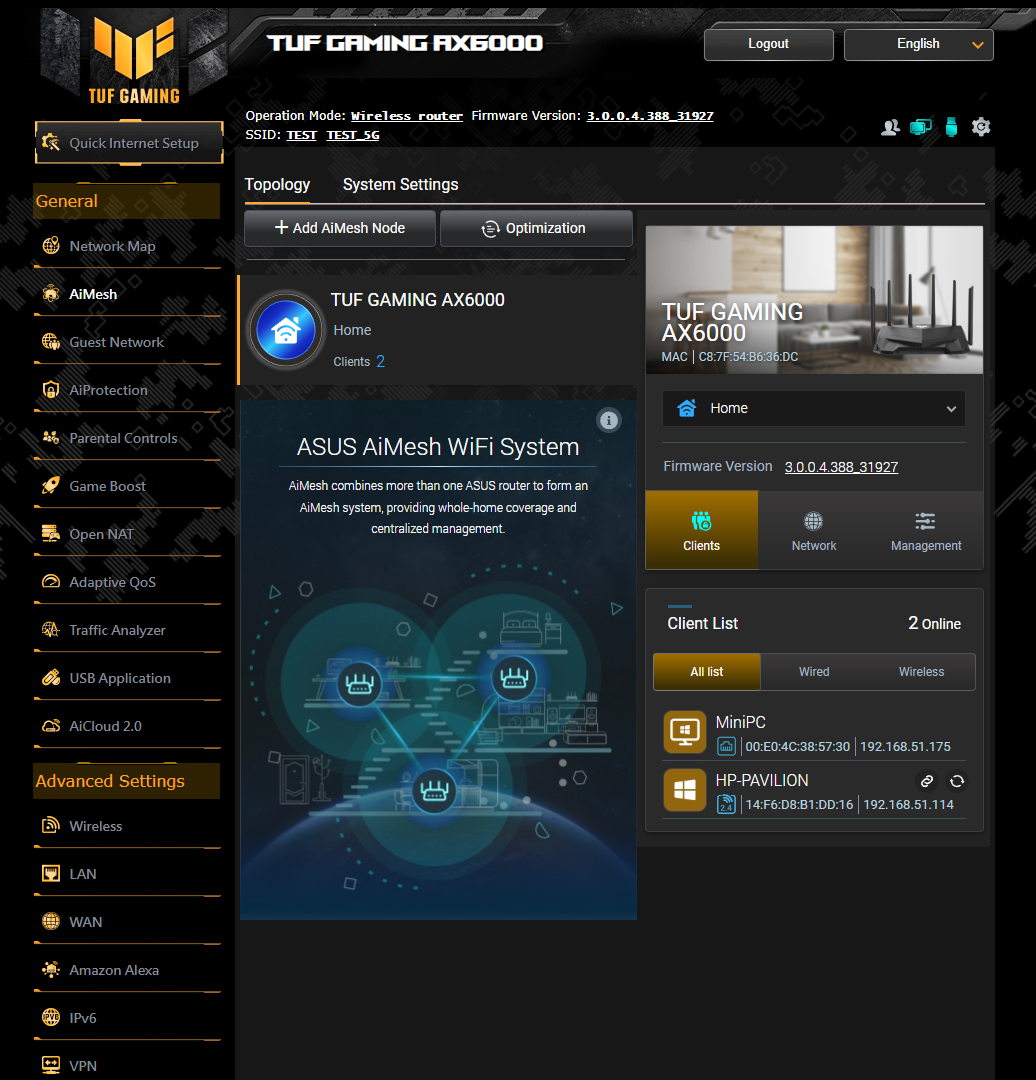Click the USB device status icon
The width and height of the screenshot is (1036, 1080).
[951, 127]
